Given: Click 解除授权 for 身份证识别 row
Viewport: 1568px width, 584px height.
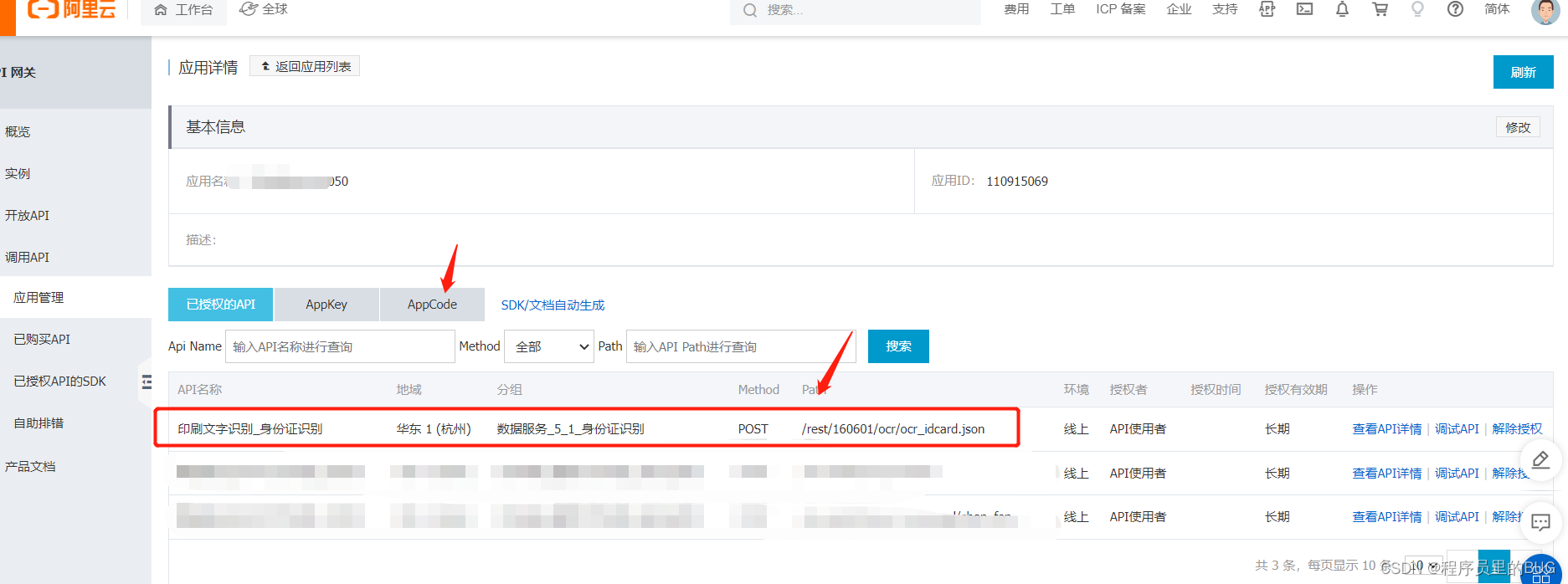Looking at the screenshot, I should click(1517, 428).
